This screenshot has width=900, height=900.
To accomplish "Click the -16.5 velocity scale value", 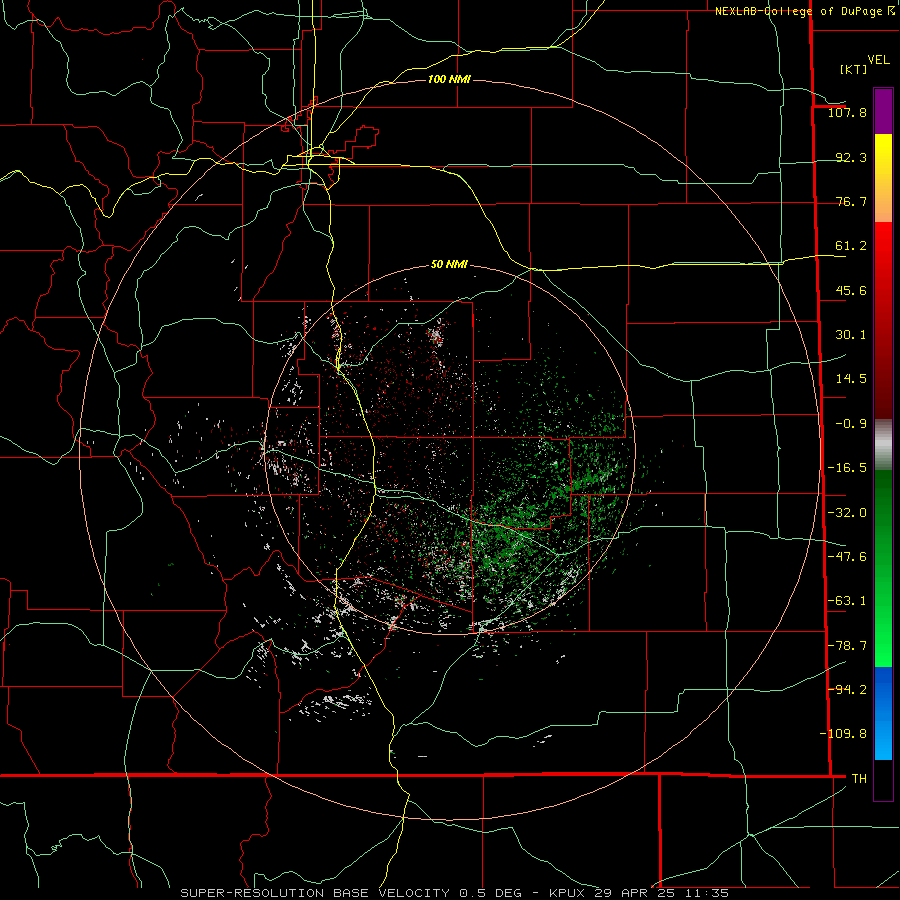I will [x=847, y=468].
